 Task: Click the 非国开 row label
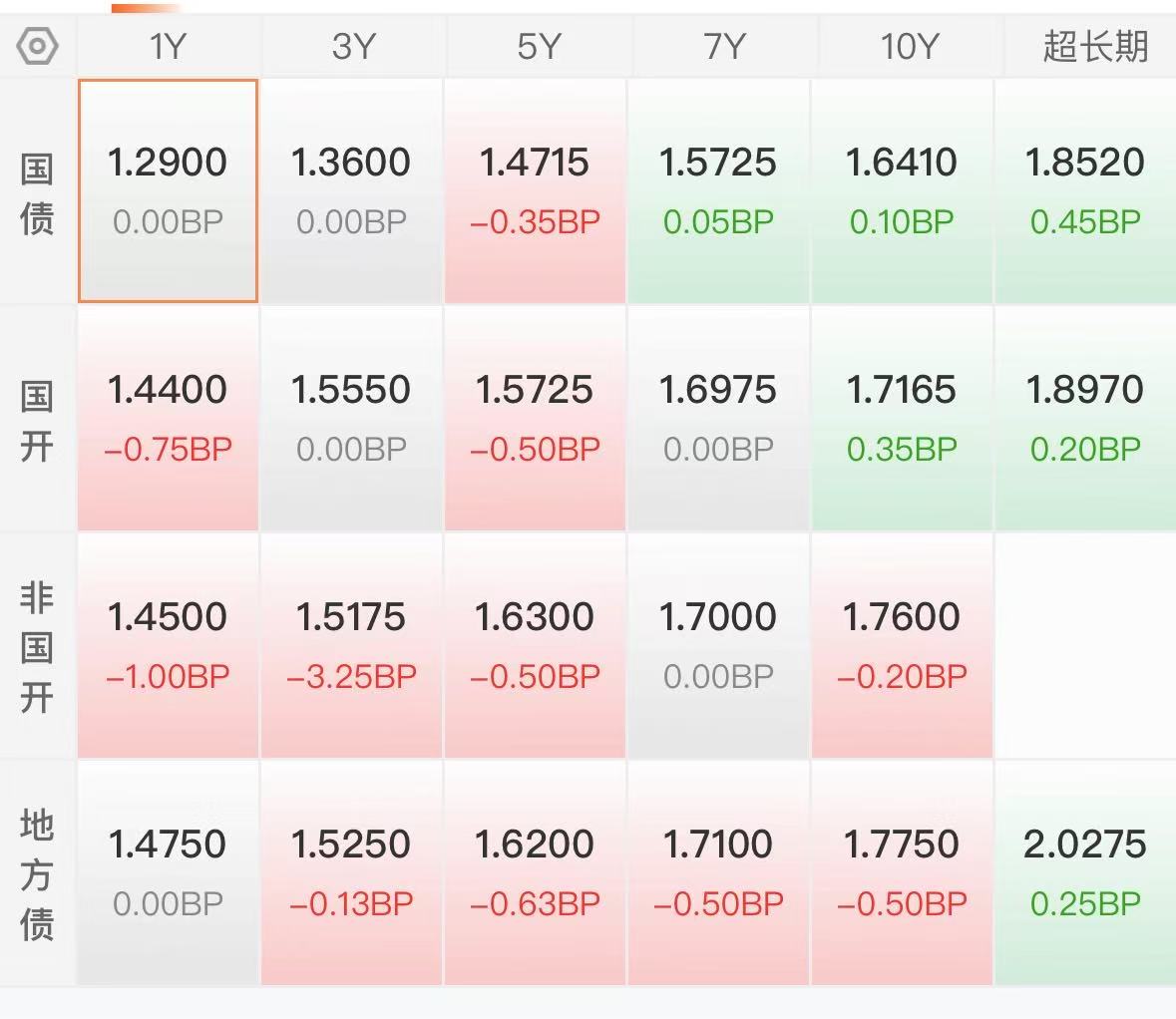click(37, 647)
